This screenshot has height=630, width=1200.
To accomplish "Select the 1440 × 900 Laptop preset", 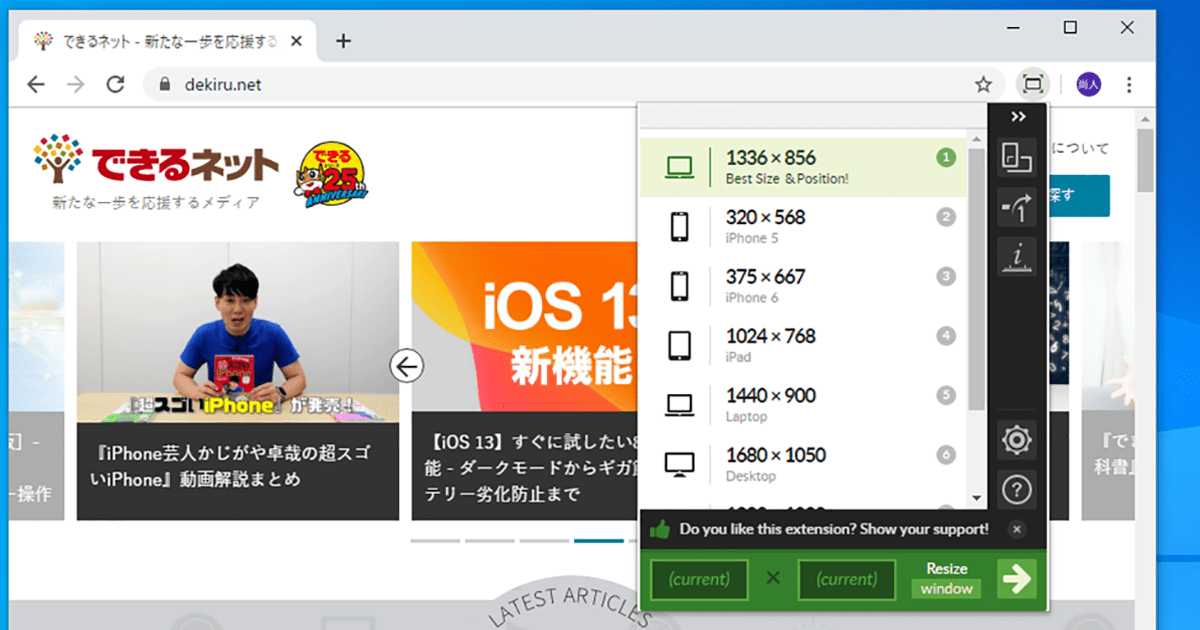I will tap(803, 404).
